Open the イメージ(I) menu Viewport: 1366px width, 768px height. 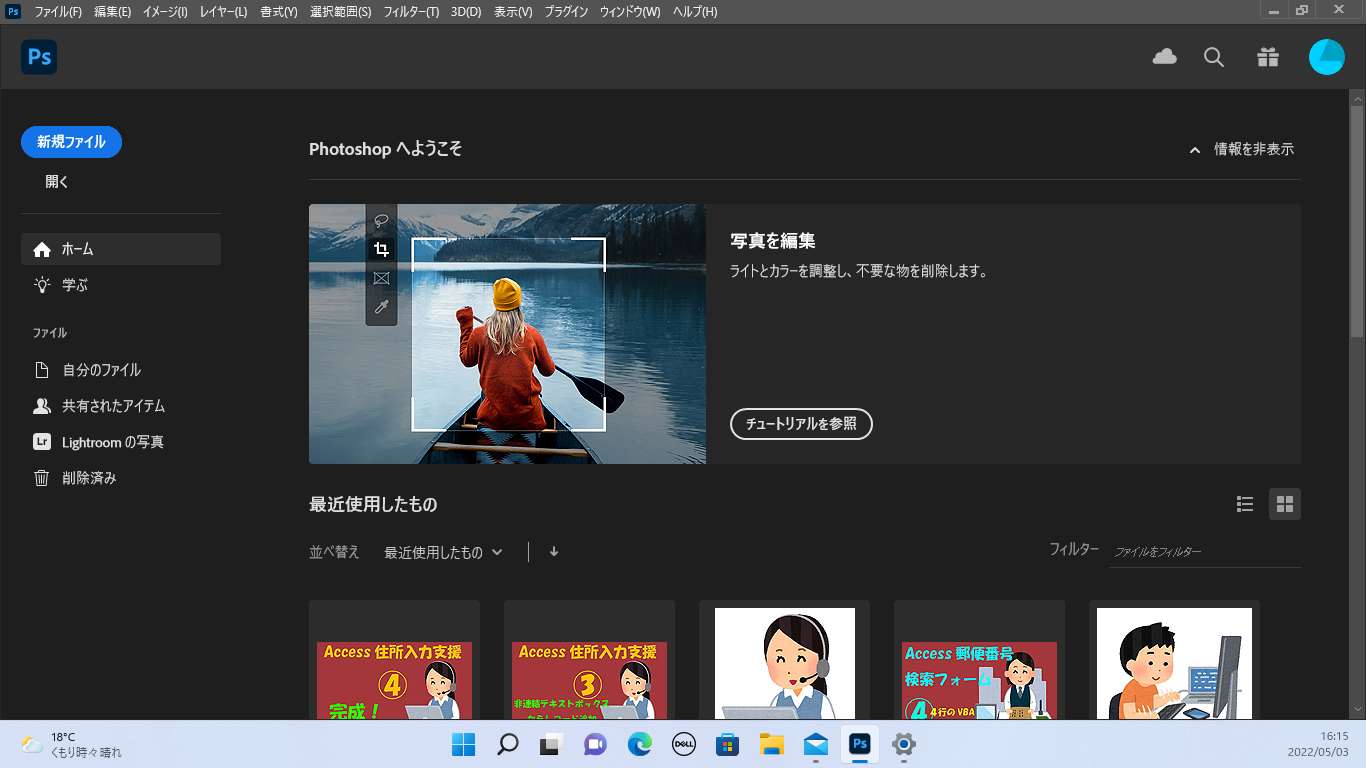pos(165,12)
